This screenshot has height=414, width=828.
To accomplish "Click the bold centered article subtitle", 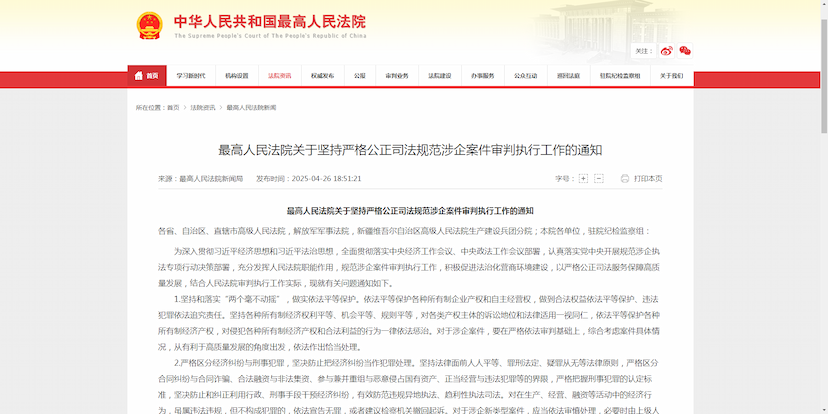I will coord(410,211).
